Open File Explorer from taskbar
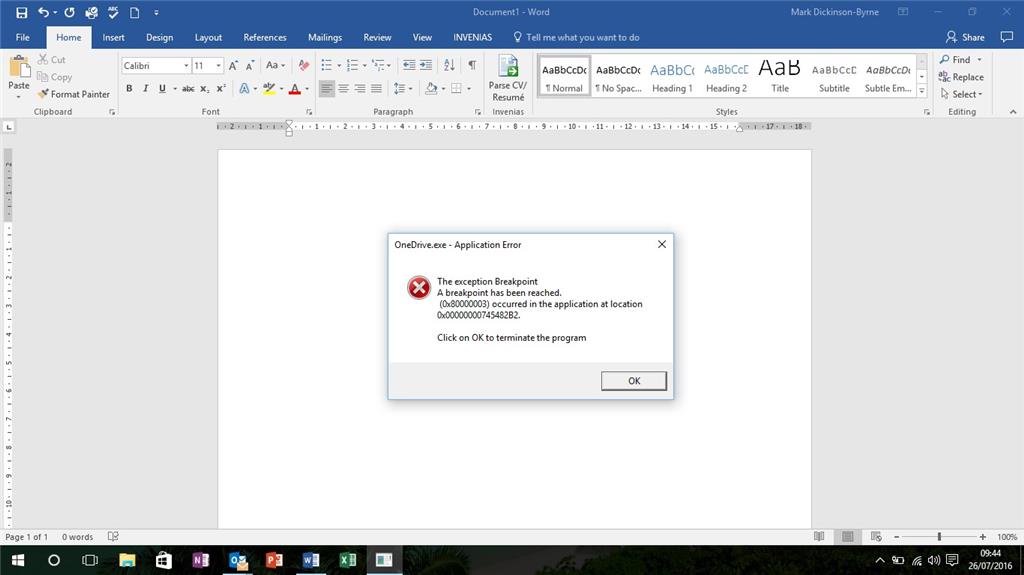 [x=127, y=560]
